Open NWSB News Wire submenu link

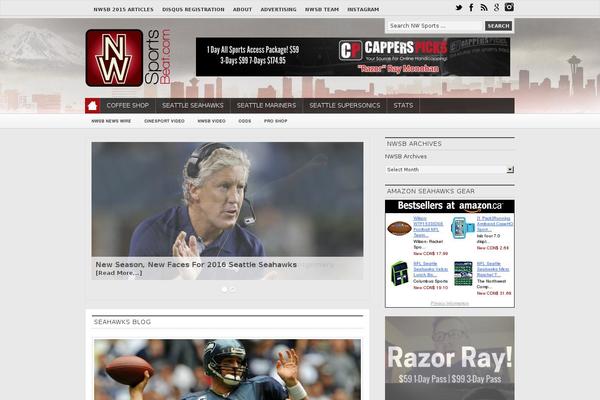[x=111, y=121]
